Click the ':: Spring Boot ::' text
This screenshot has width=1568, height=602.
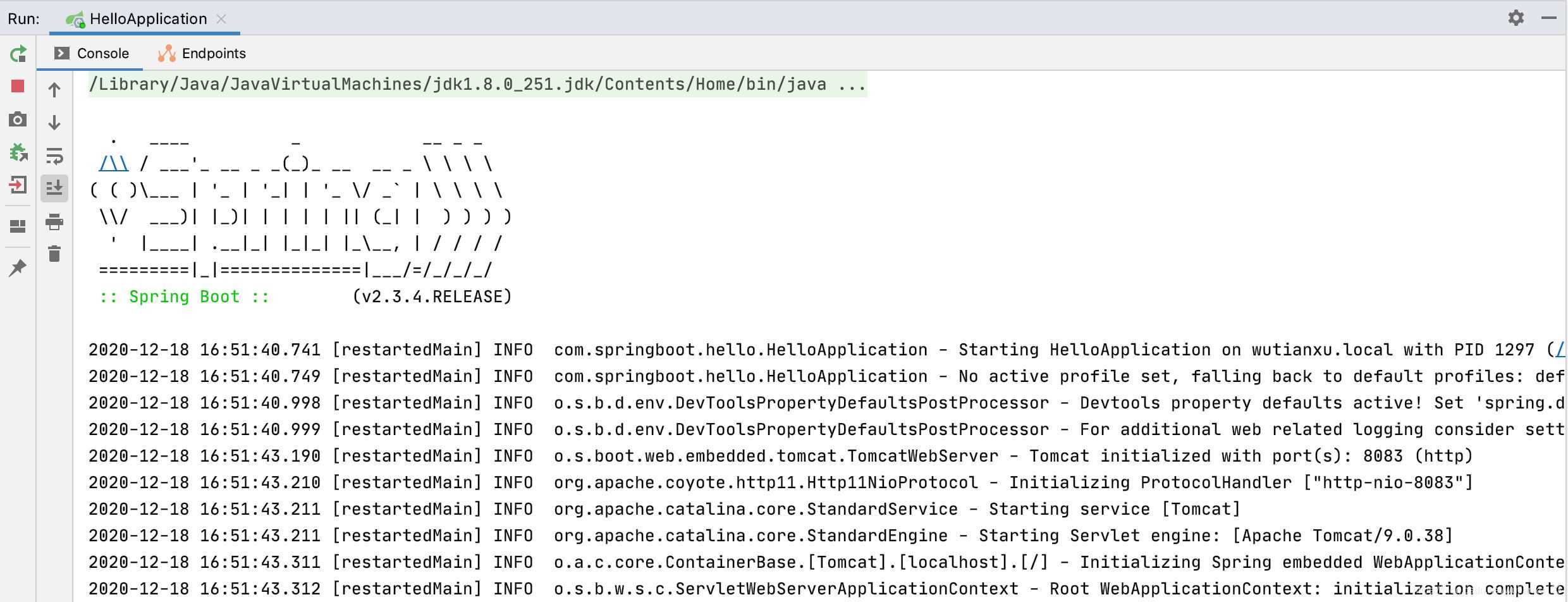185,297
